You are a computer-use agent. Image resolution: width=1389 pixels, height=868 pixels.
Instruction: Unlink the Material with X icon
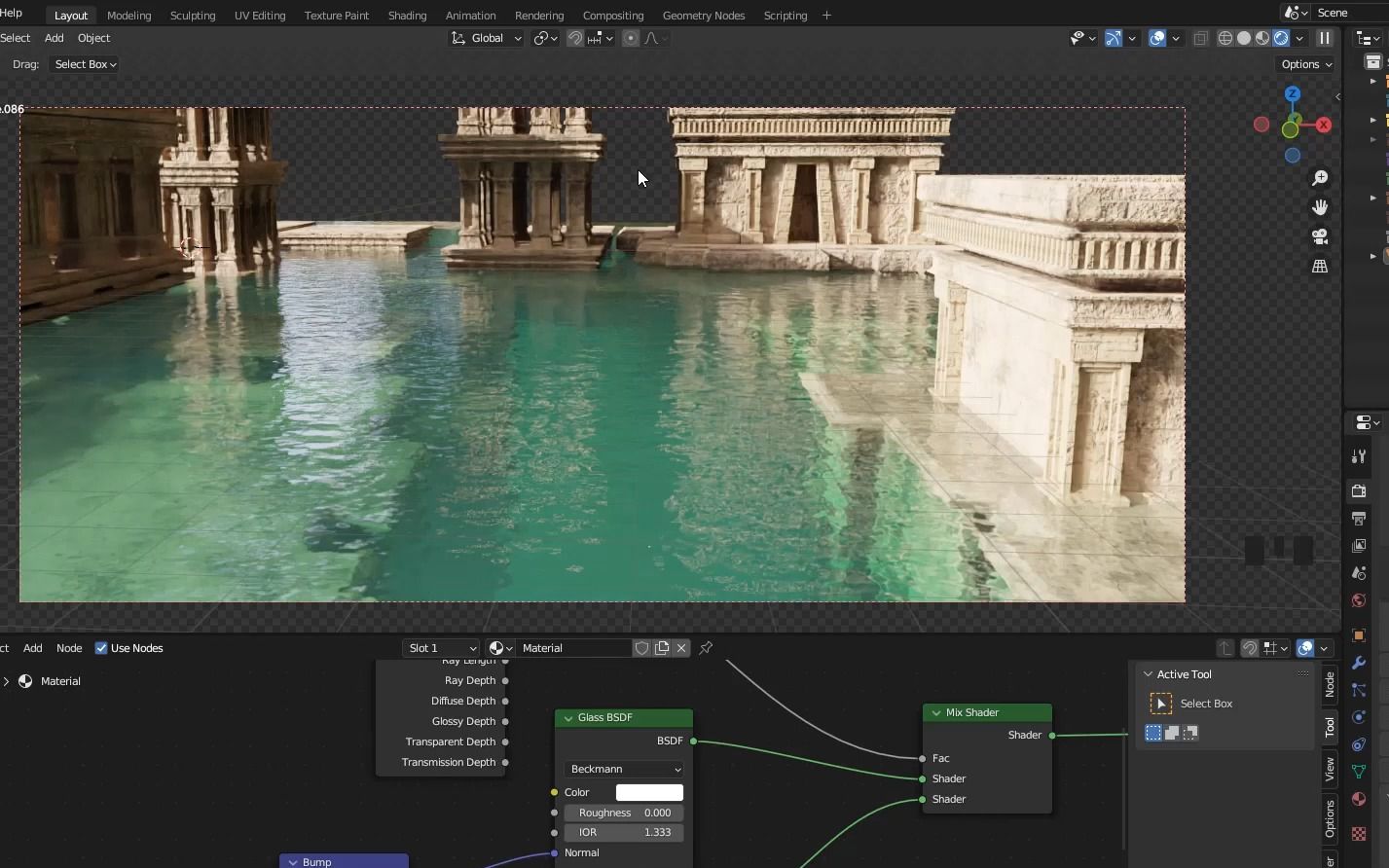click(681, 648)
